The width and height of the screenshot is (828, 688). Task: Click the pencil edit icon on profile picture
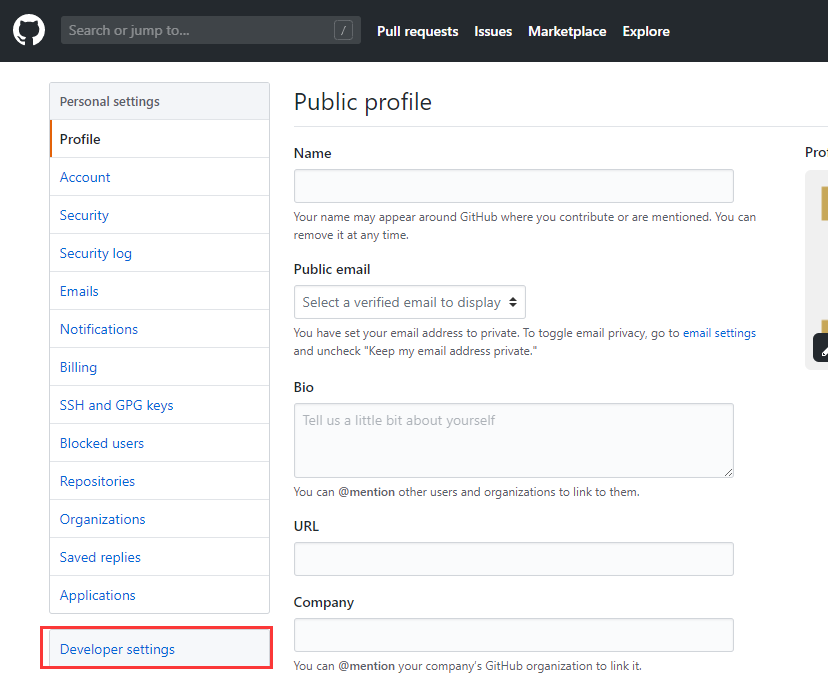coord(822,348)
